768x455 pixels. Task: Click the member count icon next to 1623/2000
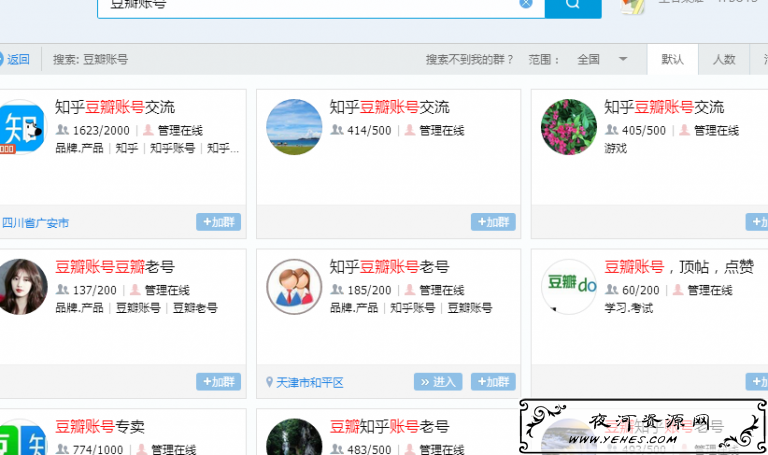coord(62,130)
